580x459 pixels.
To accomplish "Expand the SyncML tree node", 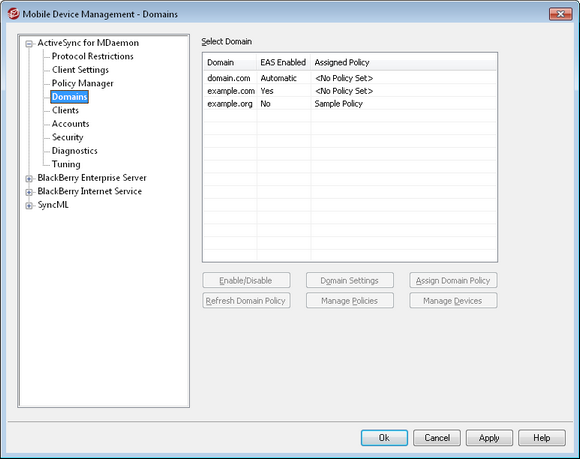I will pos(29,206).
